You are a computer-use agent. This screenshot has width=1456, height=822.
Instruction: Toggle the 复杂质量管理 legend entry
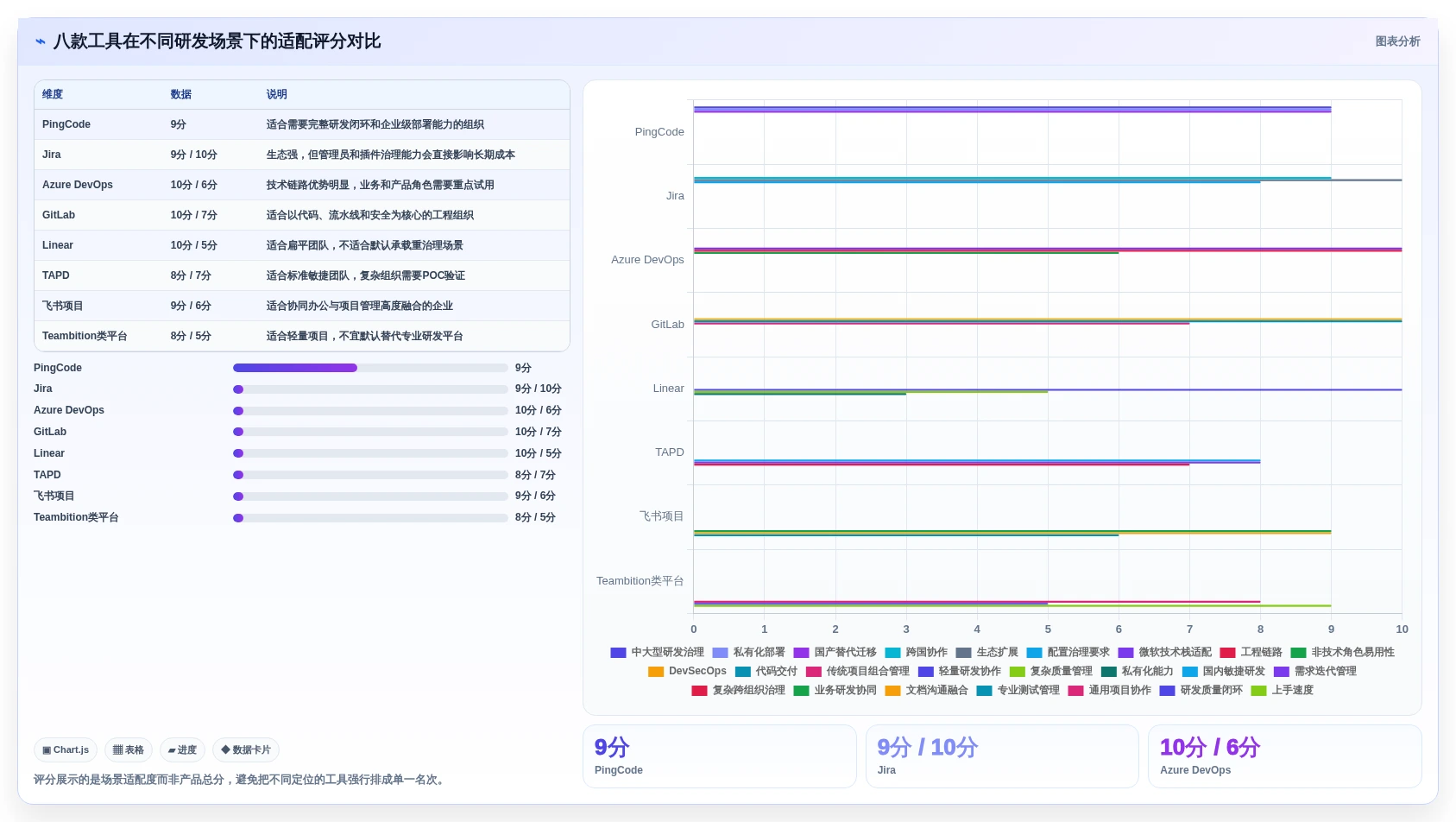1050,672
